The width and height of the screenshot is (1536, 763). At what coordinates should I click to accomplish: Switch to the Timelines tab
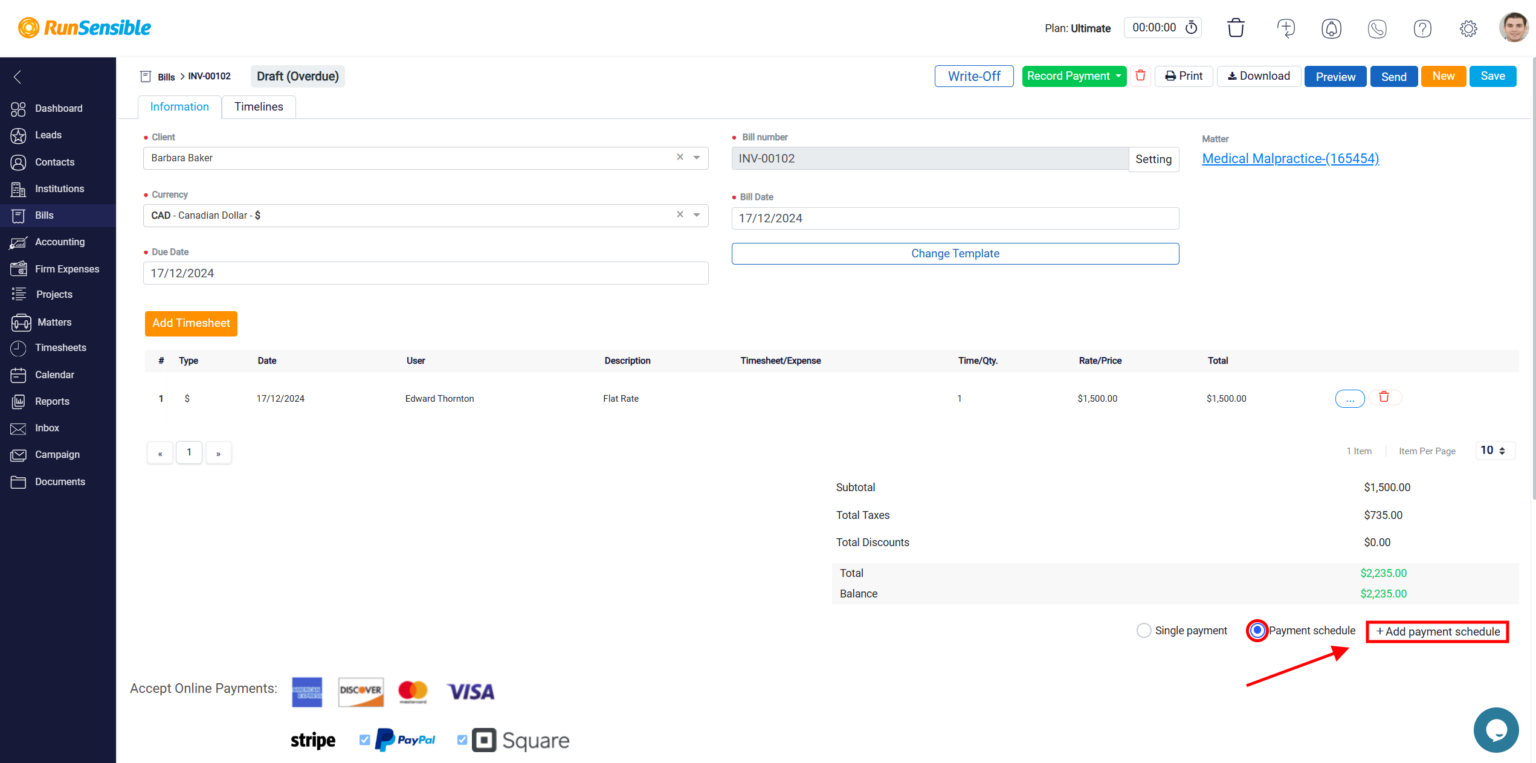259,107
